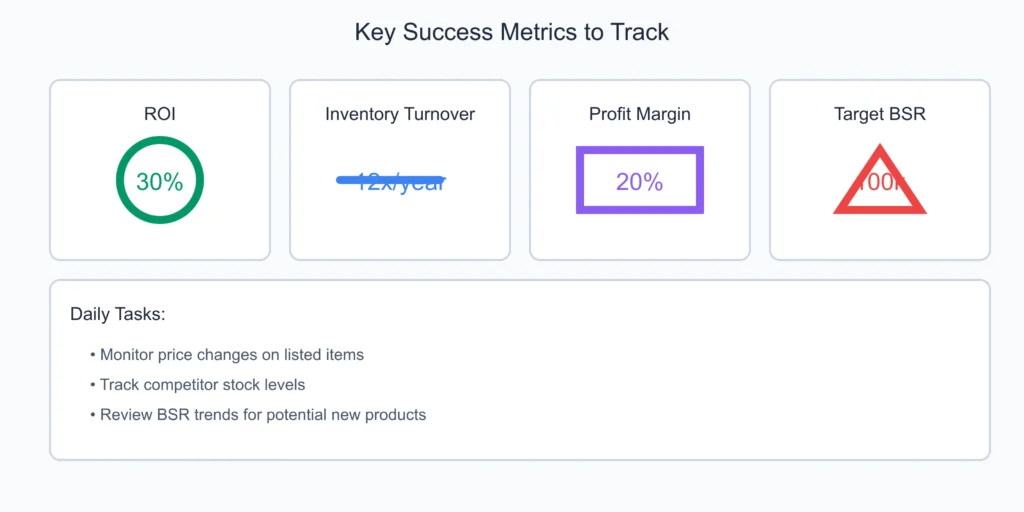Viewport: 1024px width, 512px height.
Task: Click the 20% value in purple box
Action: [639, 182]
